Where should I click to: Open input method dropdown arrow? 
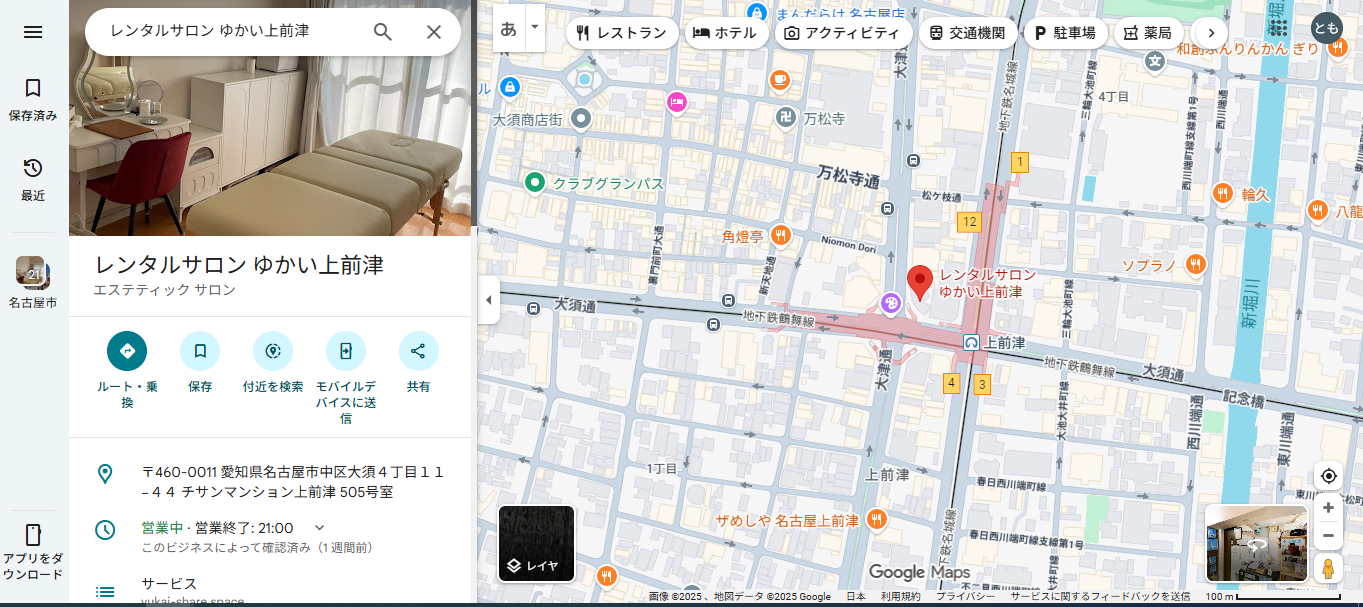[535, 27]
